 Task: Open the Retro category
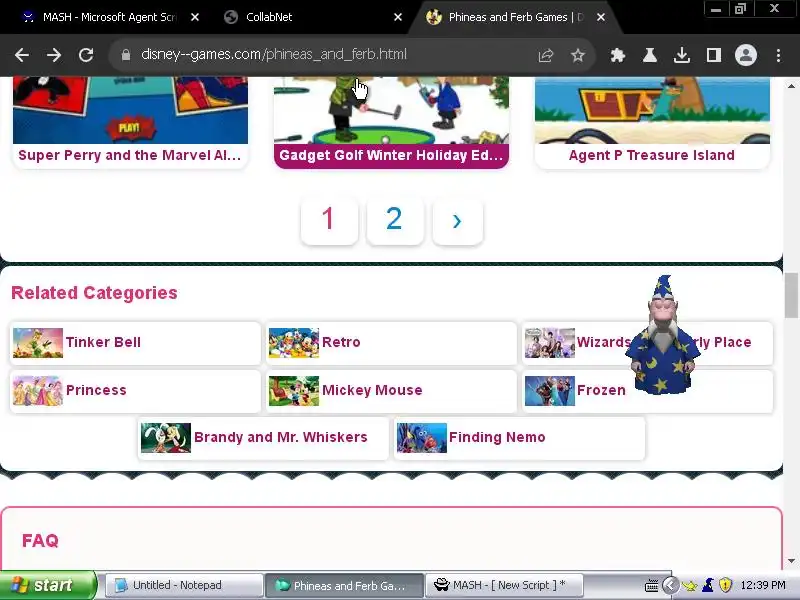coord(391,342)
